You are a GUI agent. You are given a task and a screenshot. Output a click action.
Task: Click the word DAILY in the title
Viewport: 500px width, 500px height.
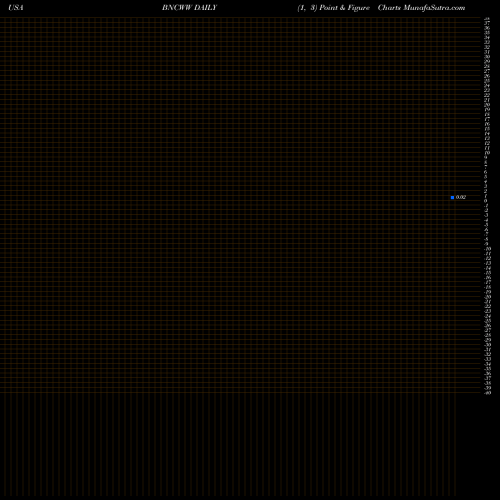(206, 8)
